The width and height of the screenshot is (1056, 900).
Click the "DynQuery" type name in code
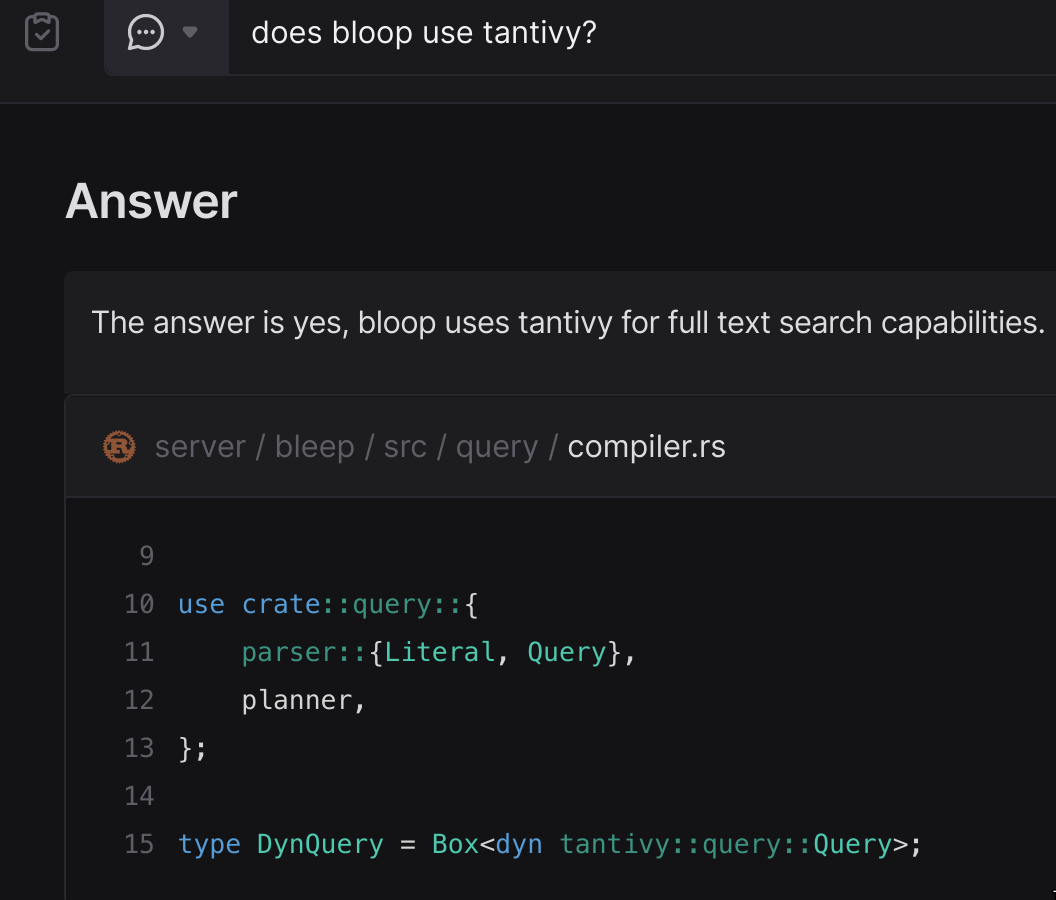point(320,844)
